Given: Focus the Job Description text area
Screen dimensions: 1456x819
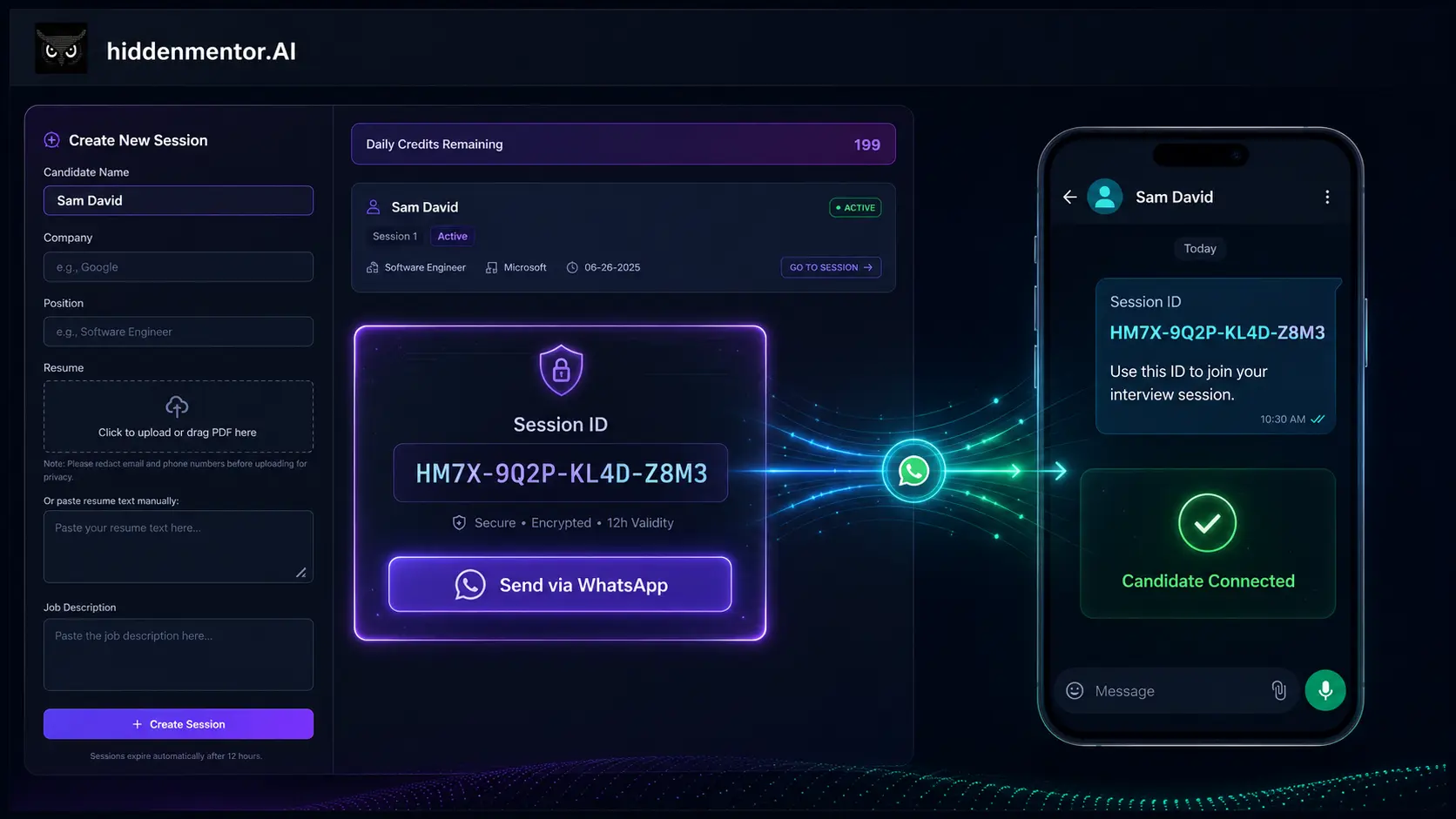Looking at the screenshot, I should [x=179, y=655].
